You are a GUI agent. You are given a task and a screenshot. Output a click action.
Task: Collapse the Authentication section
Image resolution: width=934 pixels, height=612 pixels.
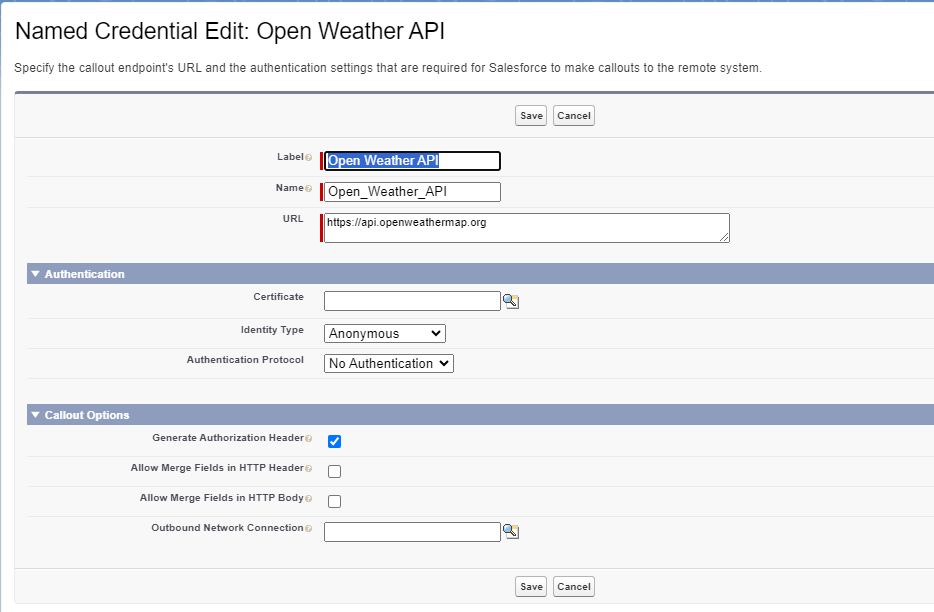(x=36, y=274)
